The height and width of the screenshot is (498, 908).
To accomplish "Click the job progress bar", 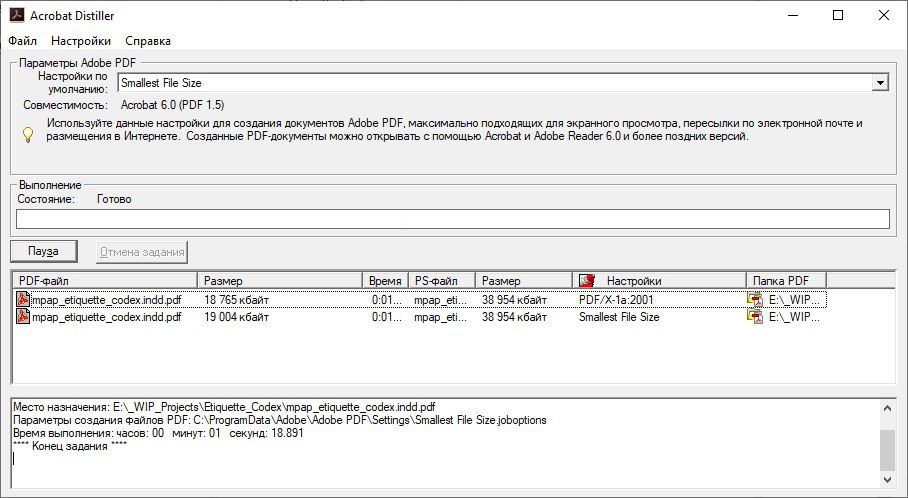I will tap(453, 219).
